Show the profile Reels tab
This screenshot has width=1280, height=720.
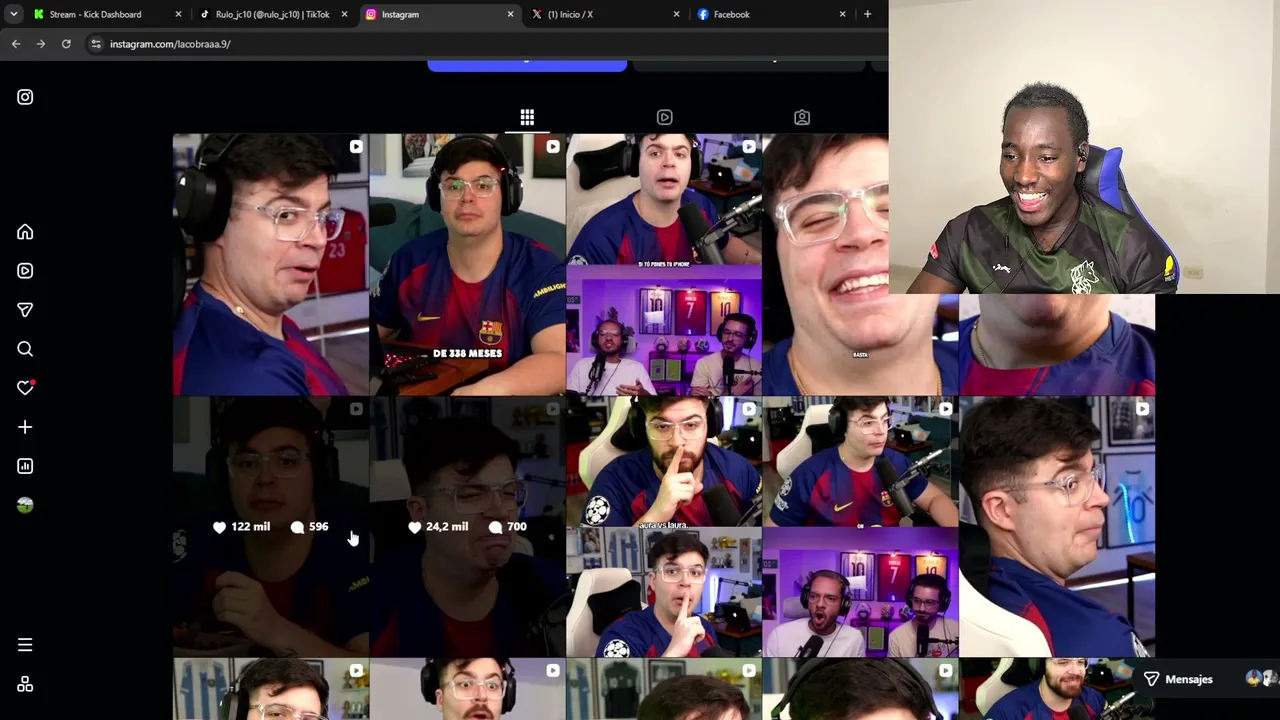tap(664, 118)
